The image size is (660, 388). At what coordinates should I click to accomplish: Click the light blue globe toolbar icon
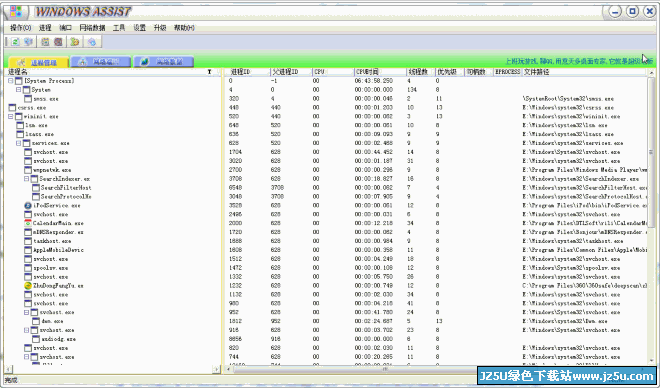coord(92,42)
